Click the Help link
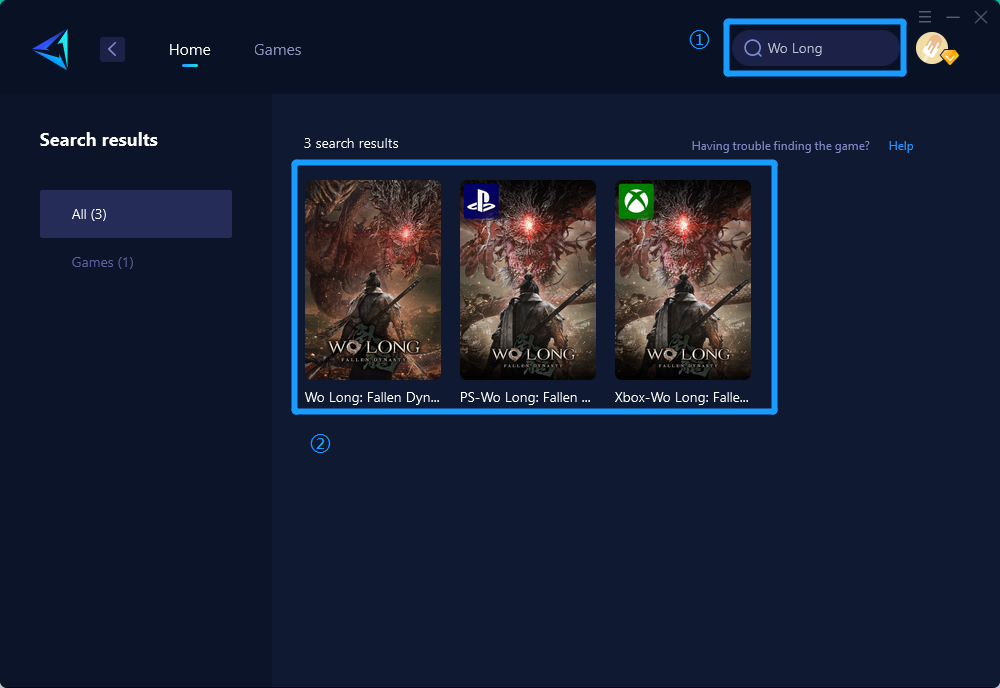Viewport: 1000px width, 688px height. [901, 145]
